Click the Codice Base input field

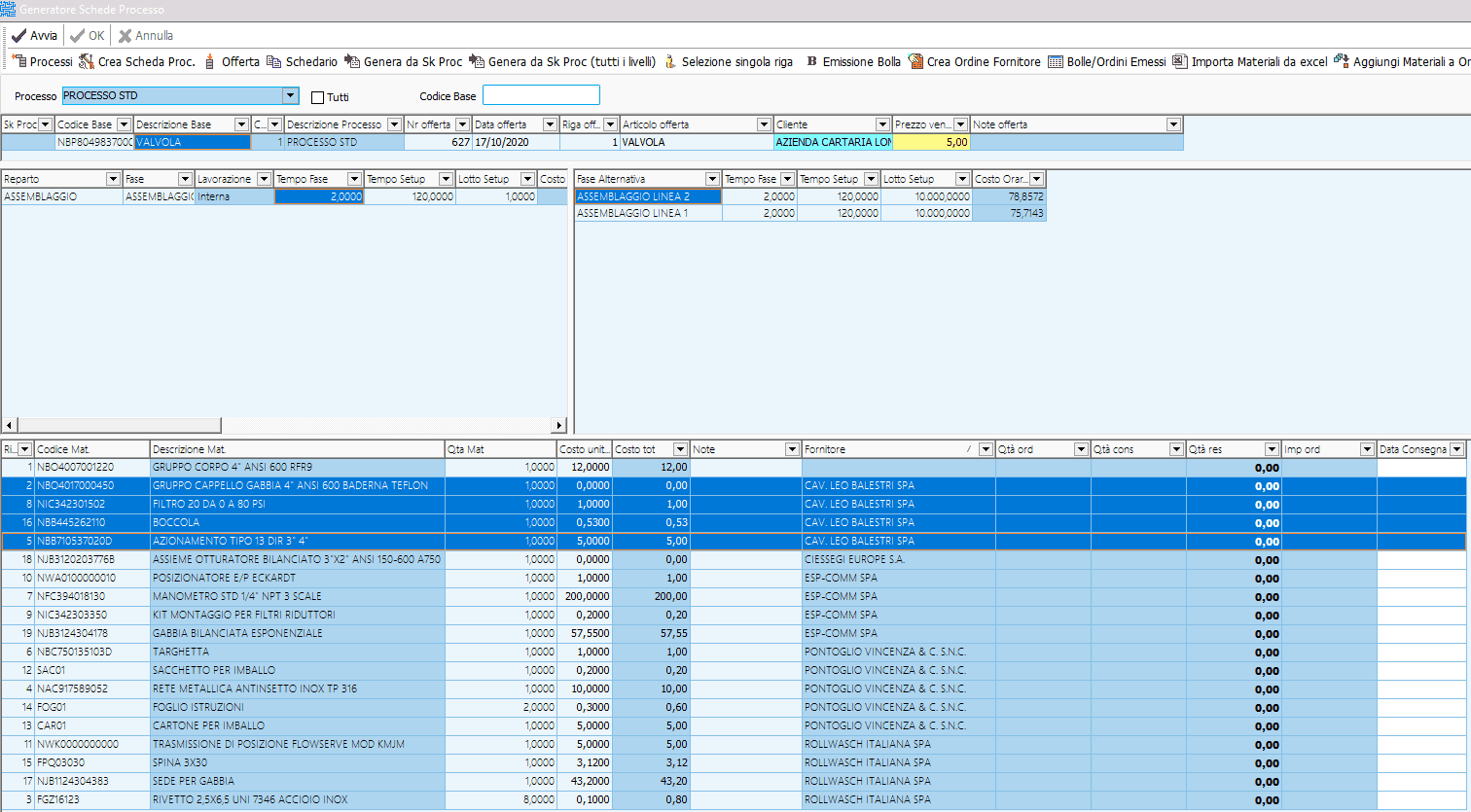[x=541, y=95]
